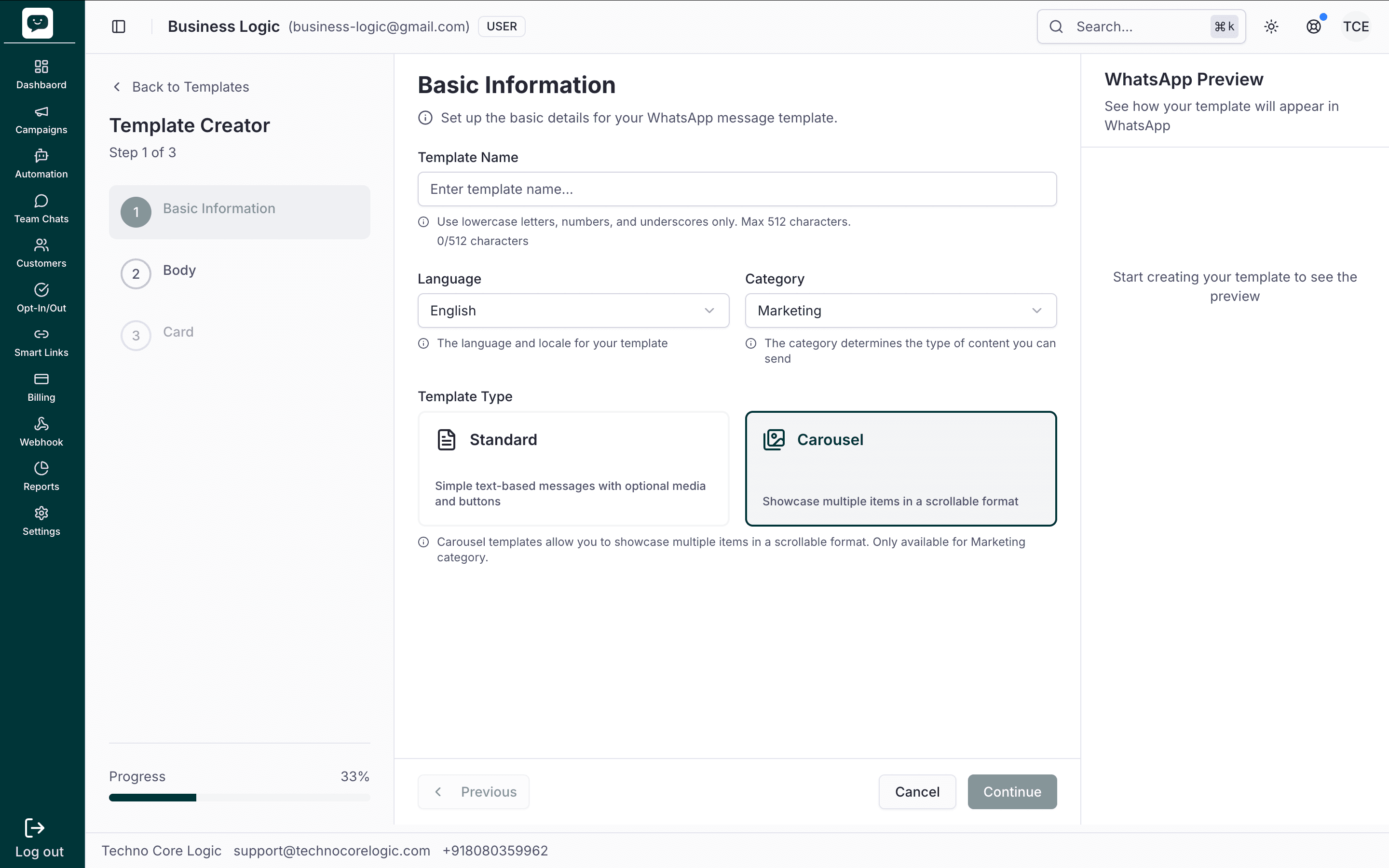1389x868 pixels.
Task: Open the Automation bot icon
Action: pyautogui.click(x=41, y=156)
